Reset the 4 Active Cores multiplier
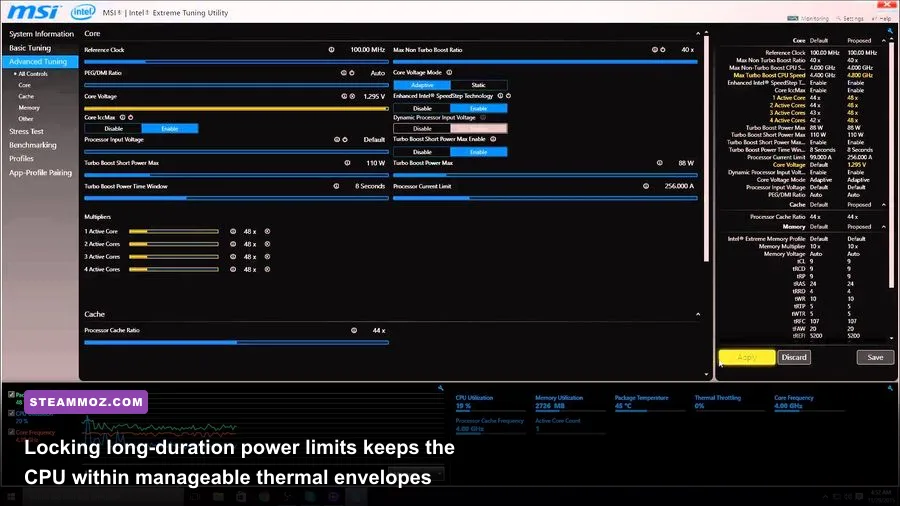 coord(267,270)
